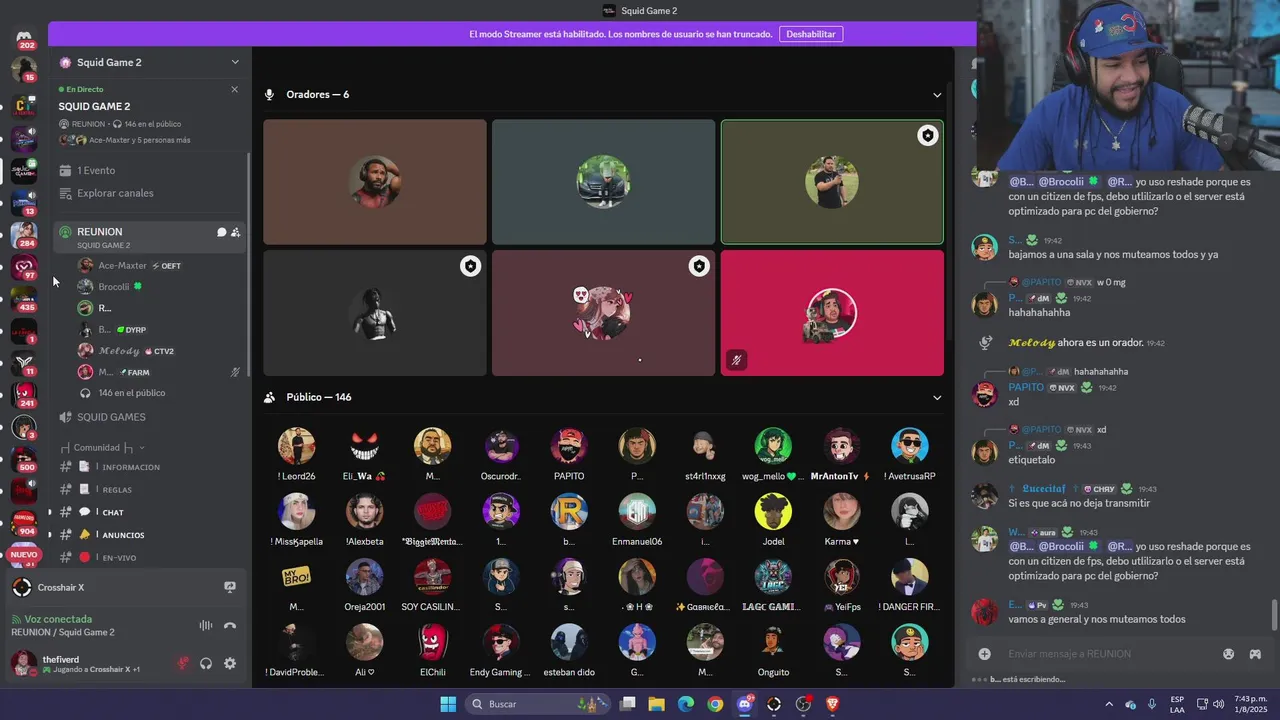
Task: Invite people icon on REUNION channel
Action: 235,232
